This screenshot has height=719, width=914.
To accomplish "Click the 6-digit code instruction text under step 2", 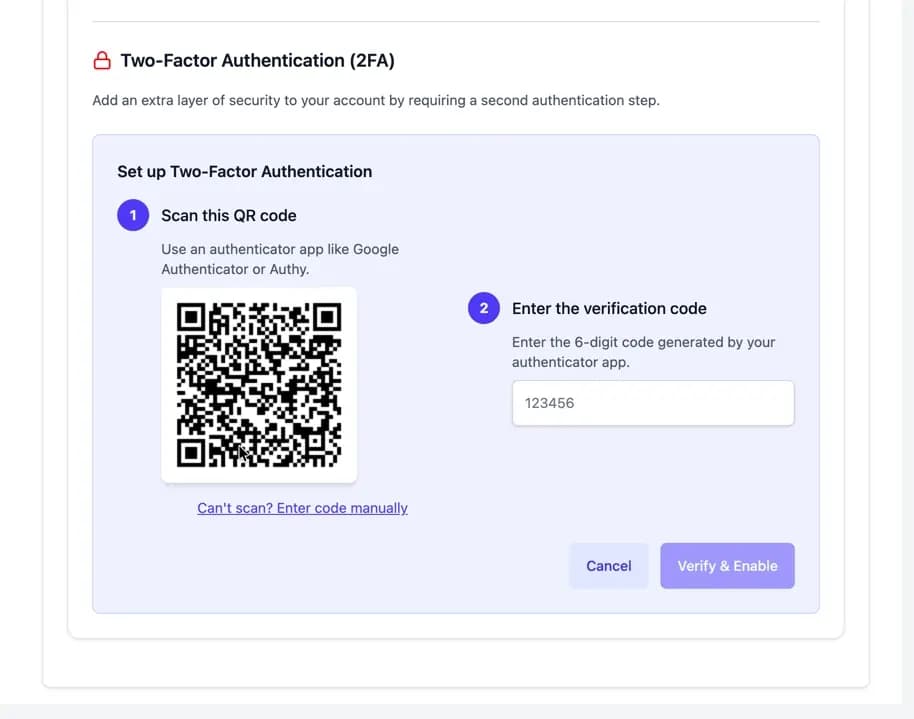I will 644,352.
